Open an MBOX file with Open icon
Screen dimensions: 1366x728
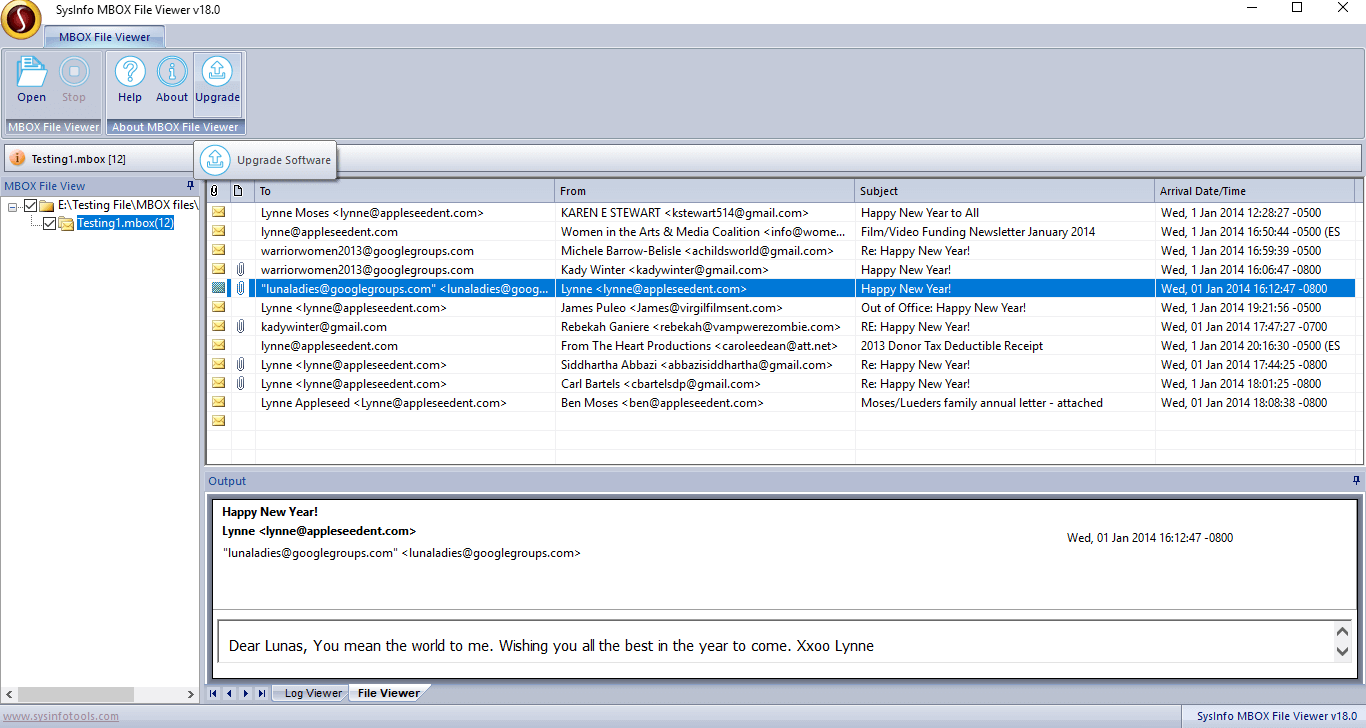(32, 73)
